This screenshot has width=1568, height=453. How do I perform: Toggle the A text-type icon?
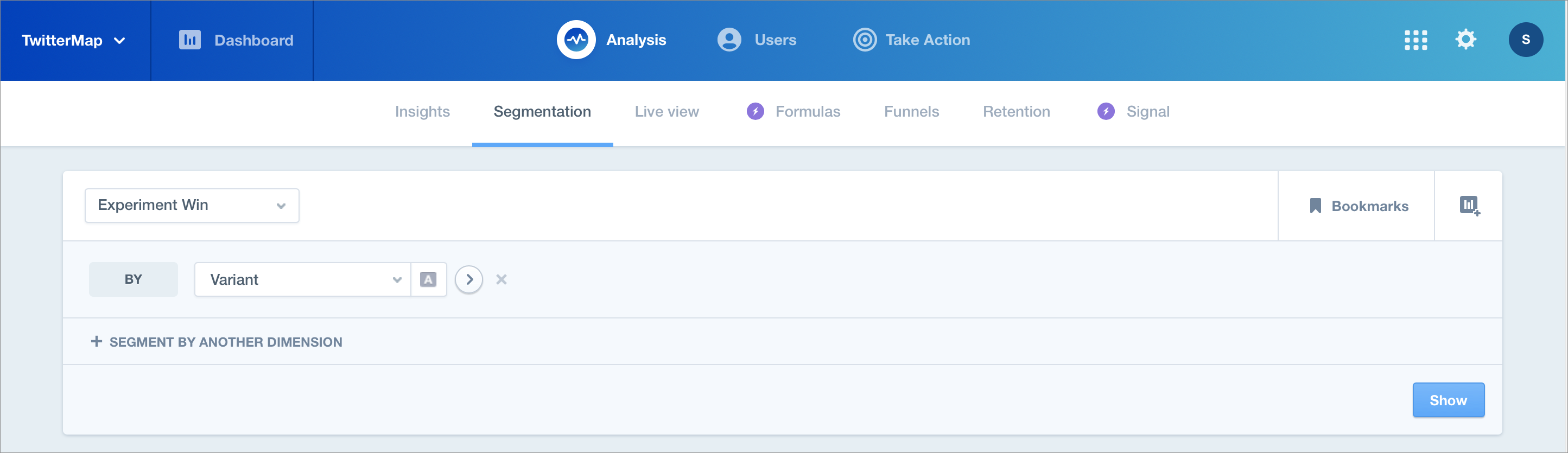tap(429, 279)
